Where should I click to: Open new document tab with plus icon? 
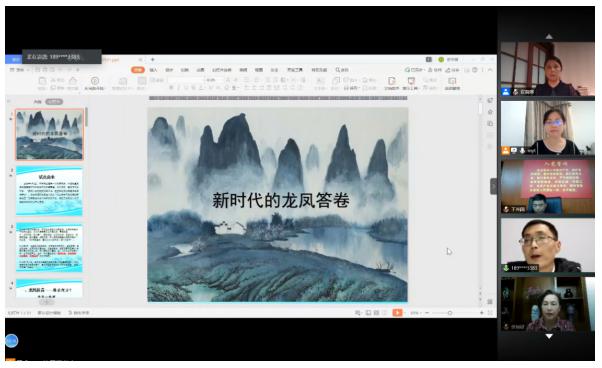click(152, 59)
